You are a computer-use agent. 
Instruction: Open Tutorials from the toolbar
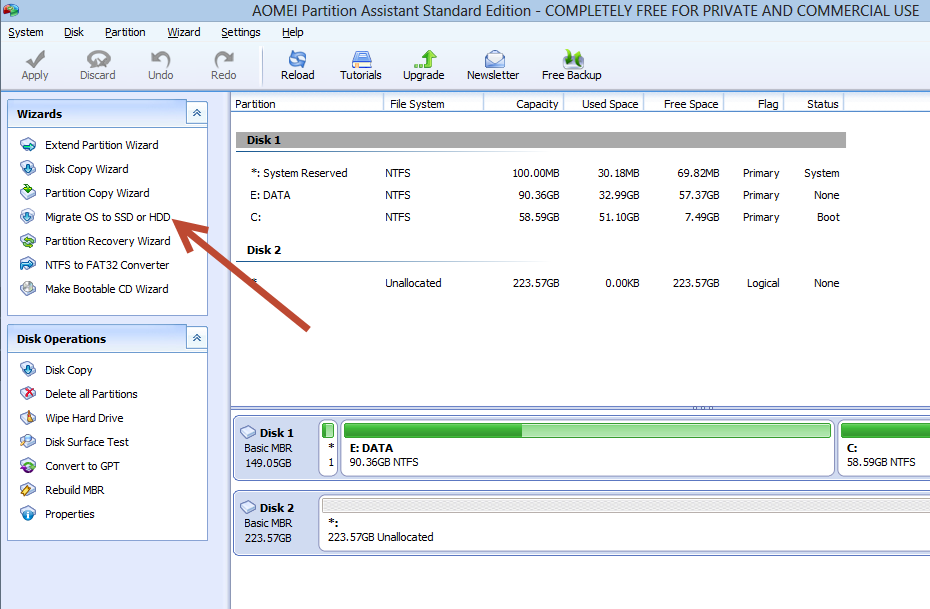(360, 60)
